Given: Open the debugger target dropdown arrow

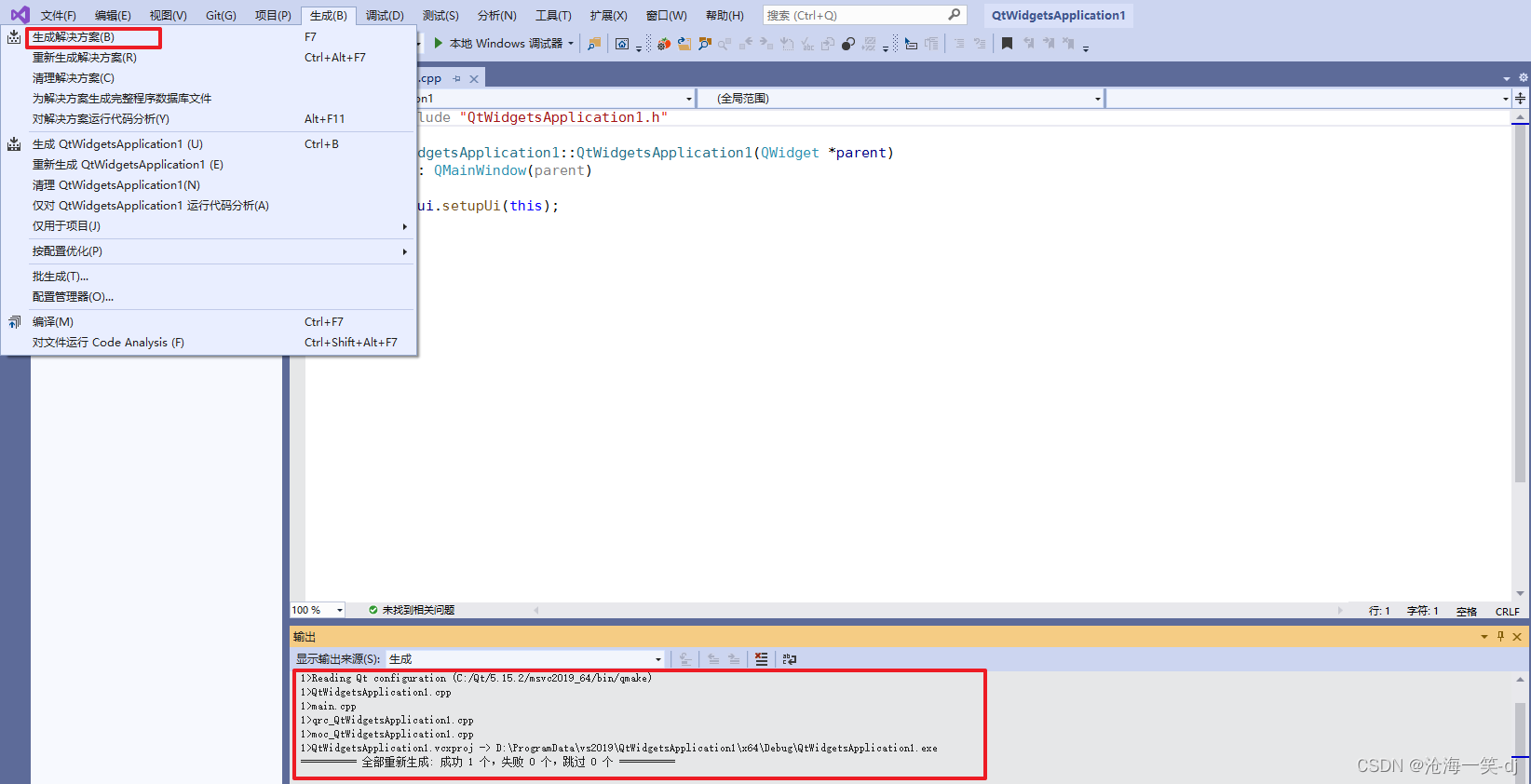Looking at the screenshot, I should (x=571, y=44).
